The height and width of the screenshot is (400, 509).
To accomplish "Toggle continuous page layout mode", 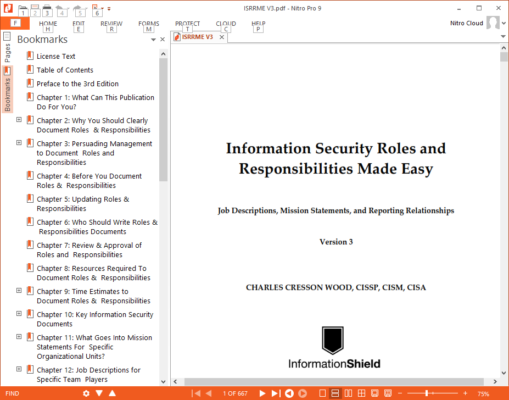I will 335,393.
